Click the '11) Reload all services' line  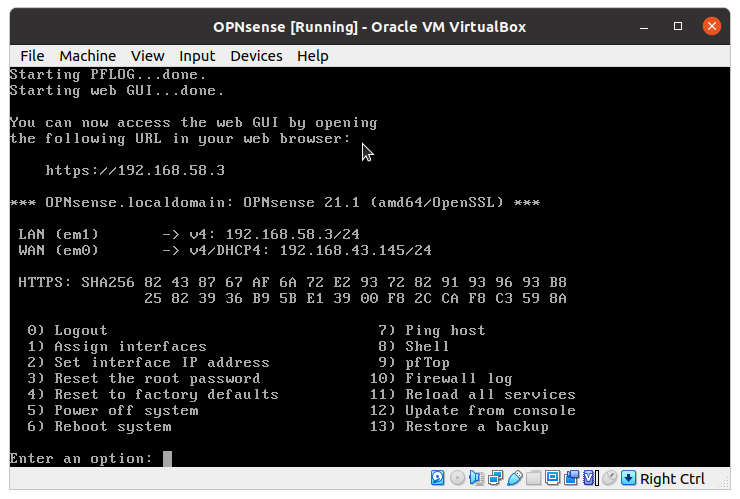[x=472, y=395]
